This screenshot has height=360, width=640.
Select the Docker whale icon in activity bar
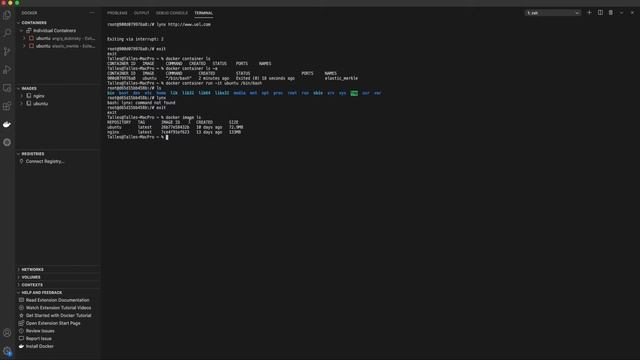pyautogui.click(x=7, y=124)
